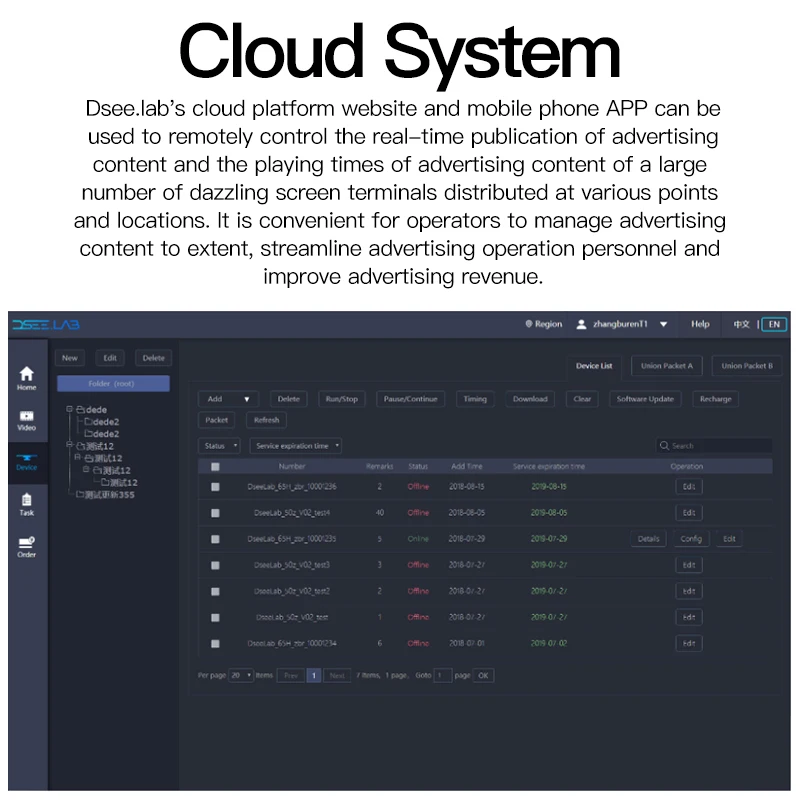Select page 1 in pagination
Image resolution: width=800 pixels, height=800 pixels.
(314, 675)
